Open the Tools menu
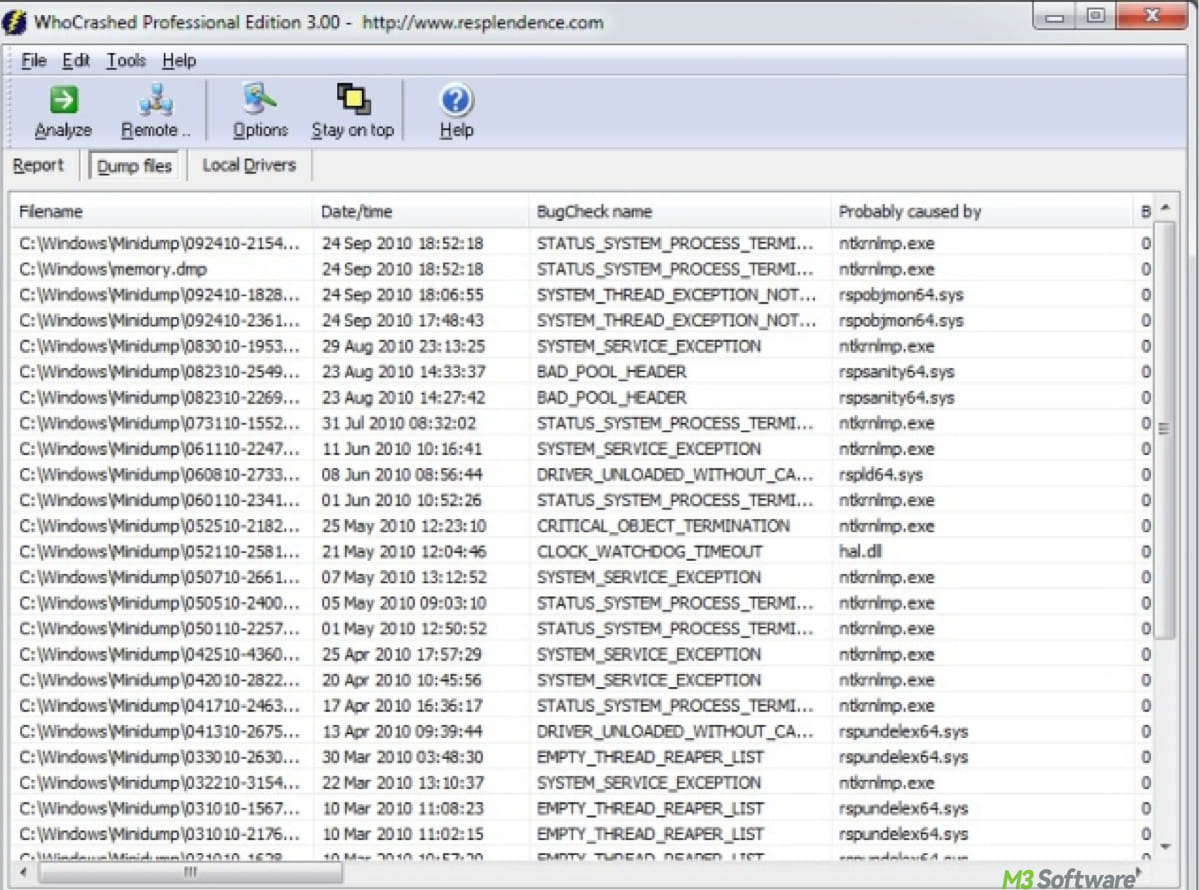1200x890 pixels. (x=126, y=61)
